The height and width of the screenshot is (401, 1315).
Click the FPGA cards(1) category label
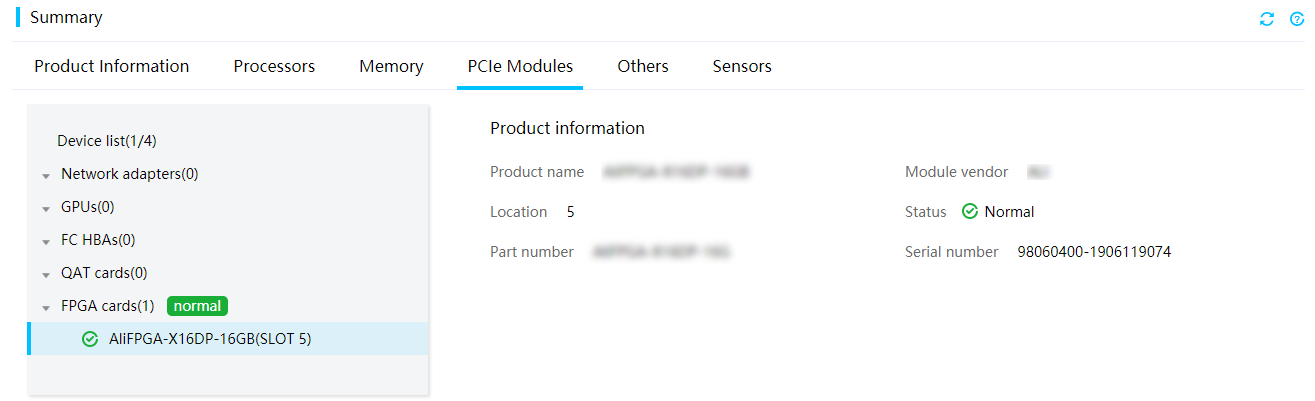pyautogui.click(x=108, y=306)
